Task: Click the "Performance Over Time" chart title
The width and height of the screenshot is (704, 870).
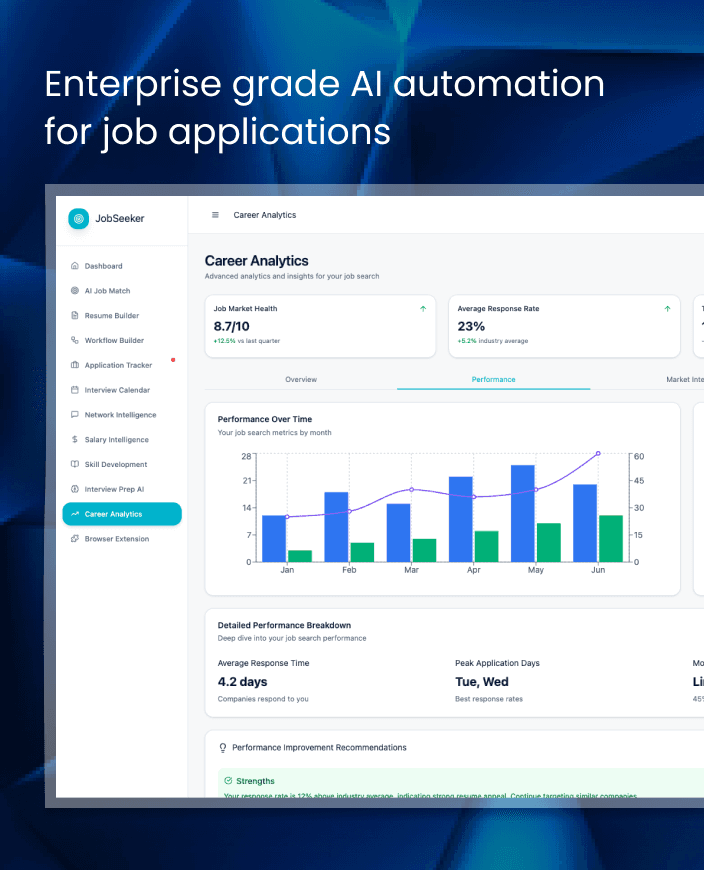Action: (265, 419)
